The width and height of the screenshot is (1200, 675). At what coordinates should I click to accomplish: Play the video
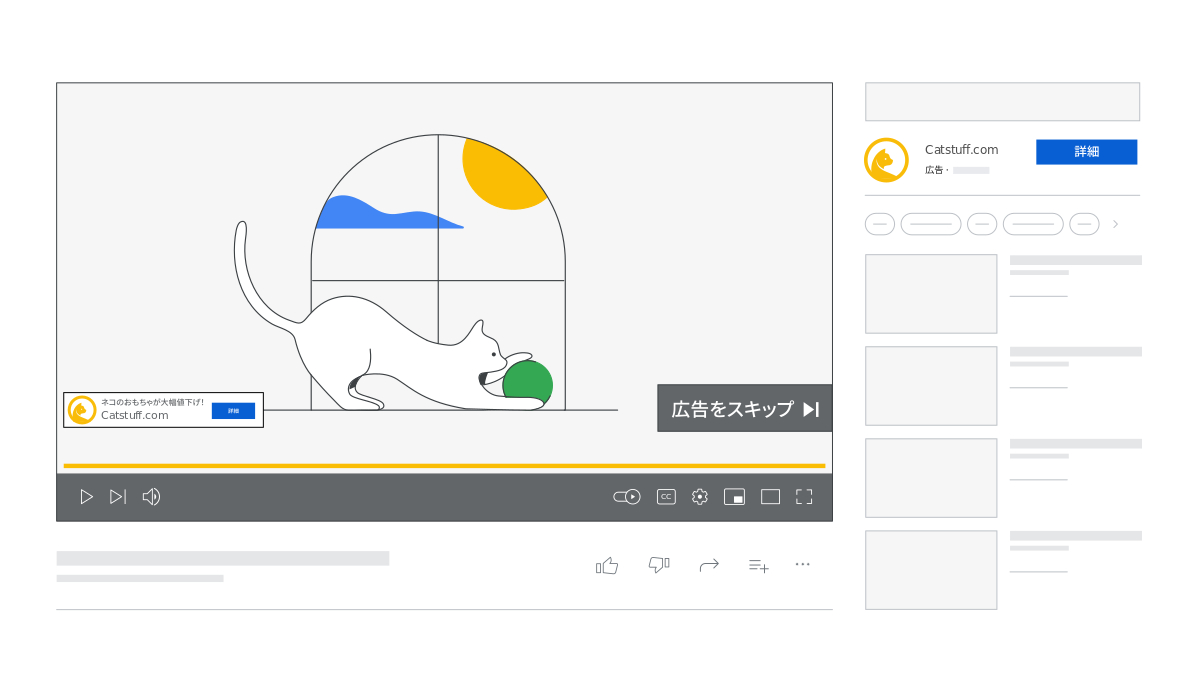click(x=86, y=497)
